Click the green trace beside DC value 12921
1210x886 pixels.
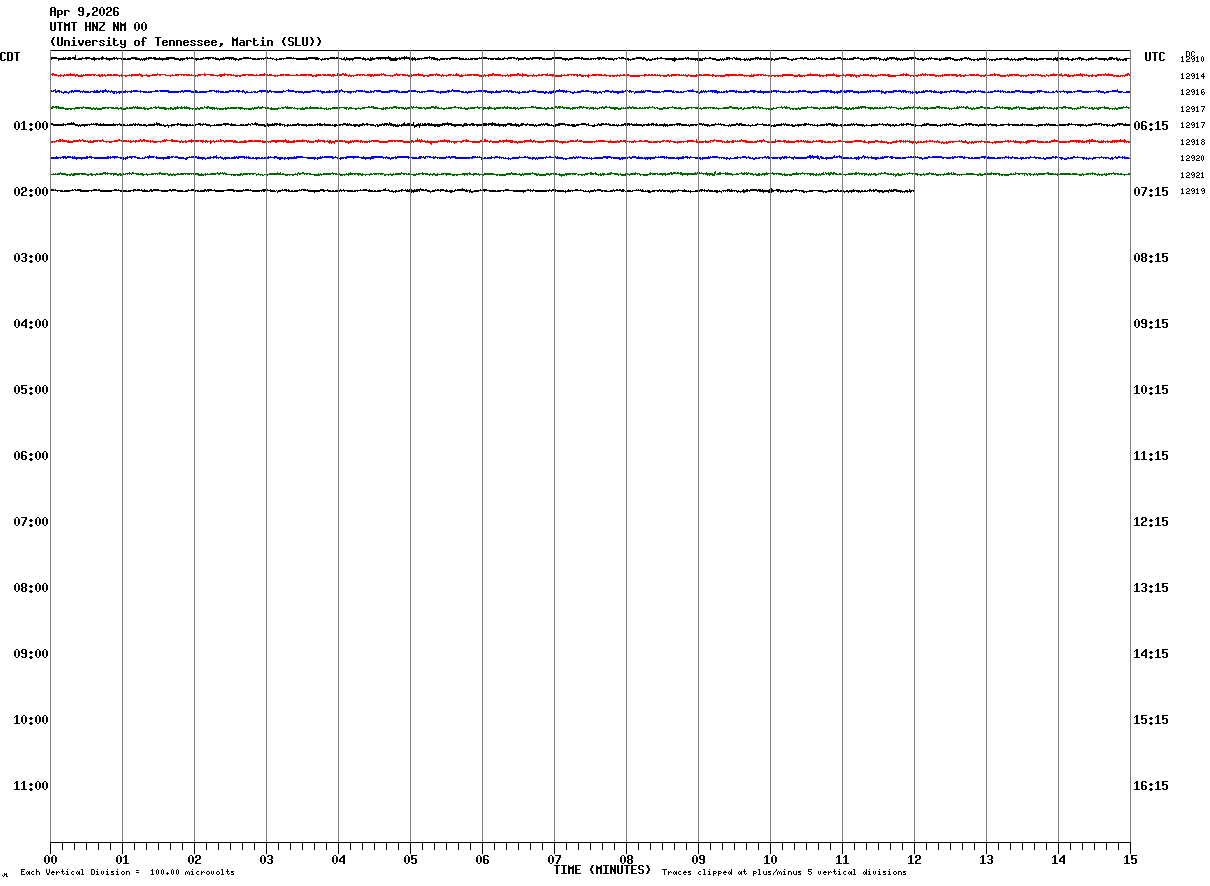point(590,174)
